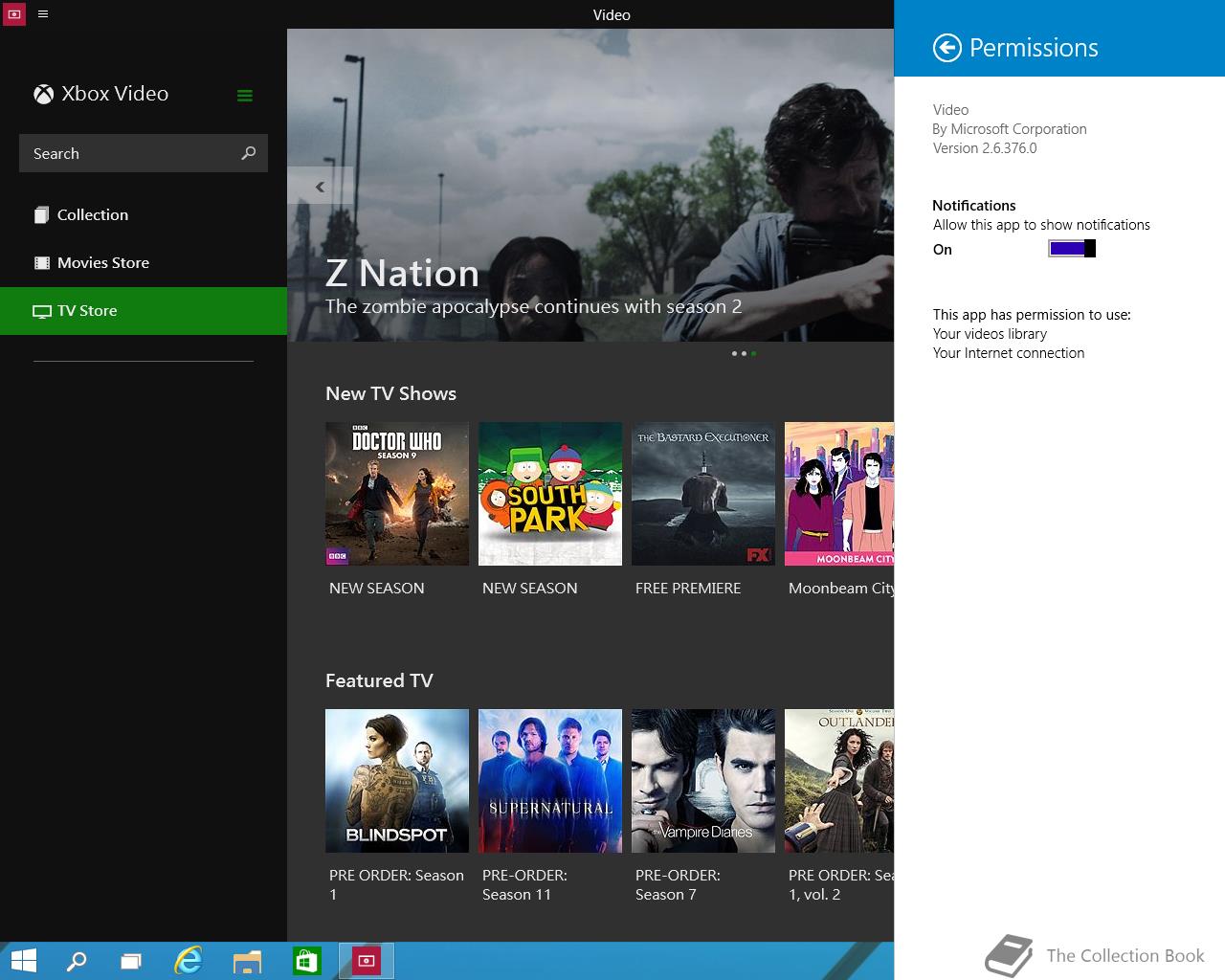Click 'Your videos library' permission text

point(990,333)
